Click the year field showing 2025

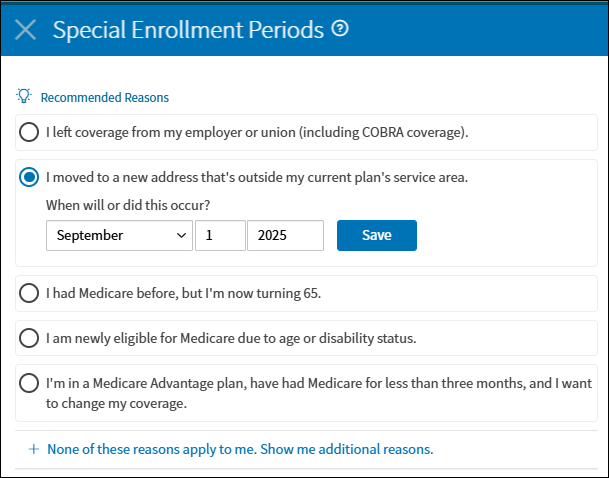[285, 235]
